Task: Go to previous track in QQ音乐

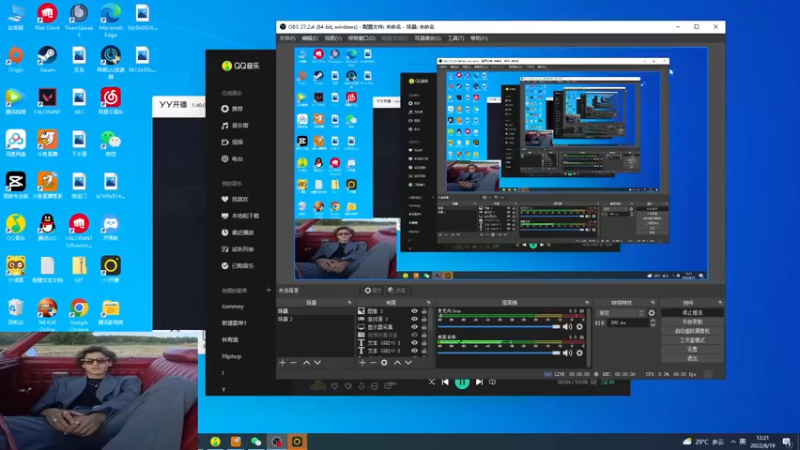Action: point(445,382)
